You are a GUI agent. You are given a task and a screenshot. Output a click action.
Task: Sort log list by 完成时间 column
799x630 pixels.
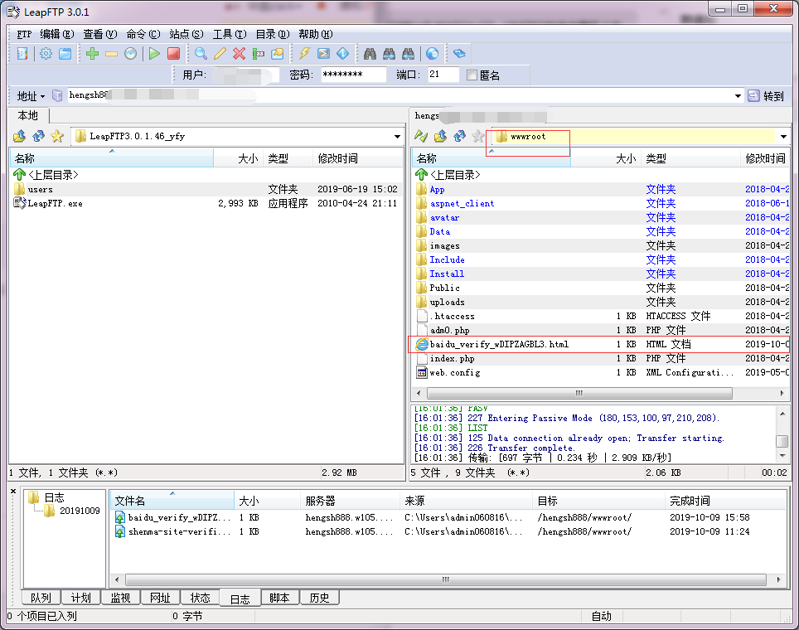[725, 501]
